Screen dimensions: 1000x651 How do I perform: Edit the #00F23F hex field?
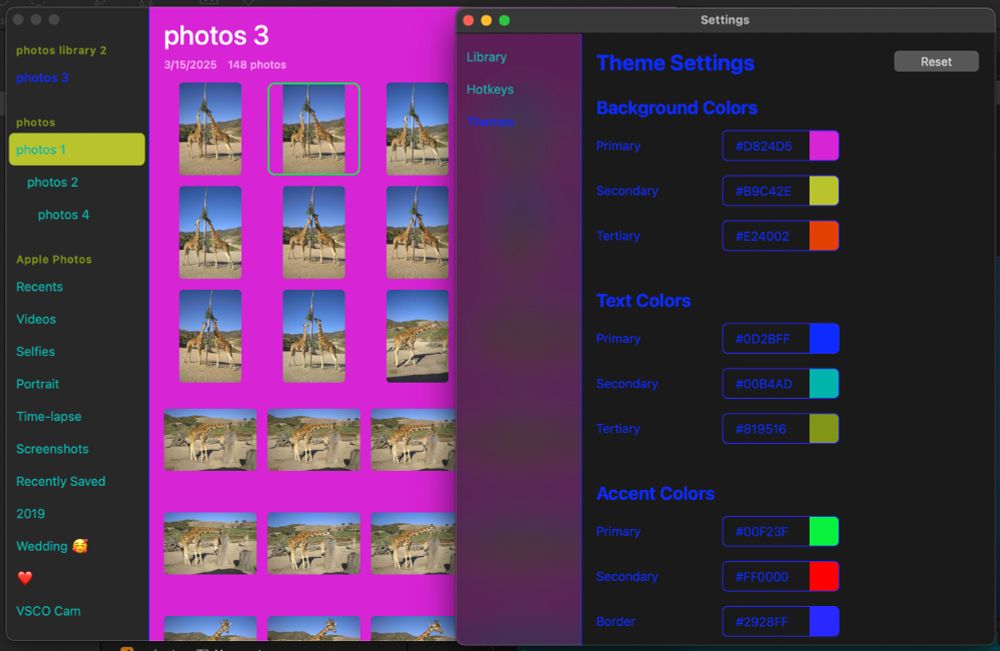[766, 531]
